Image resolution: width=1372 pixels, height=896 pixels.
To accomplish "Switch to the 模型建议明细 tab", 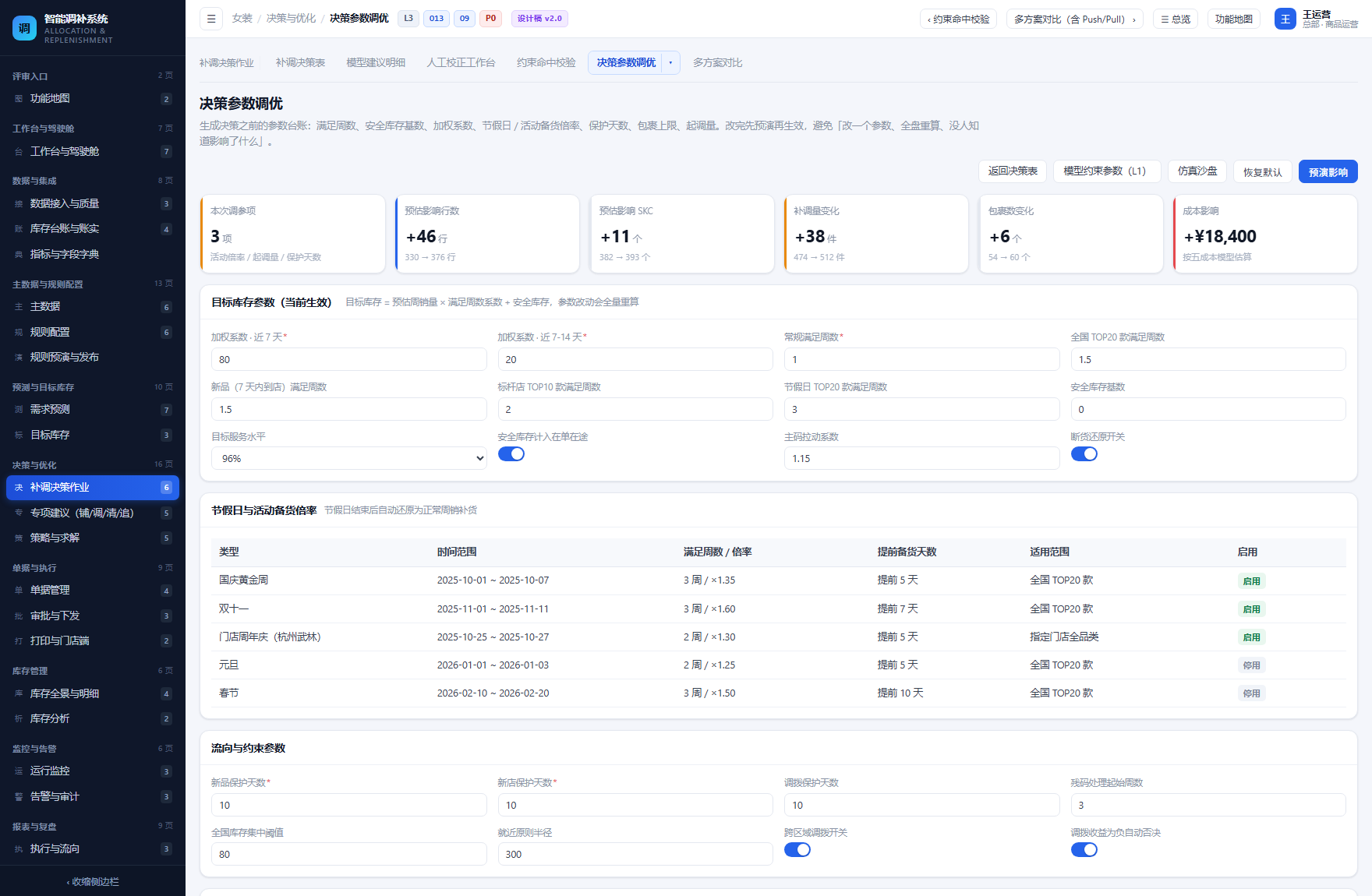I will (376, 63).
